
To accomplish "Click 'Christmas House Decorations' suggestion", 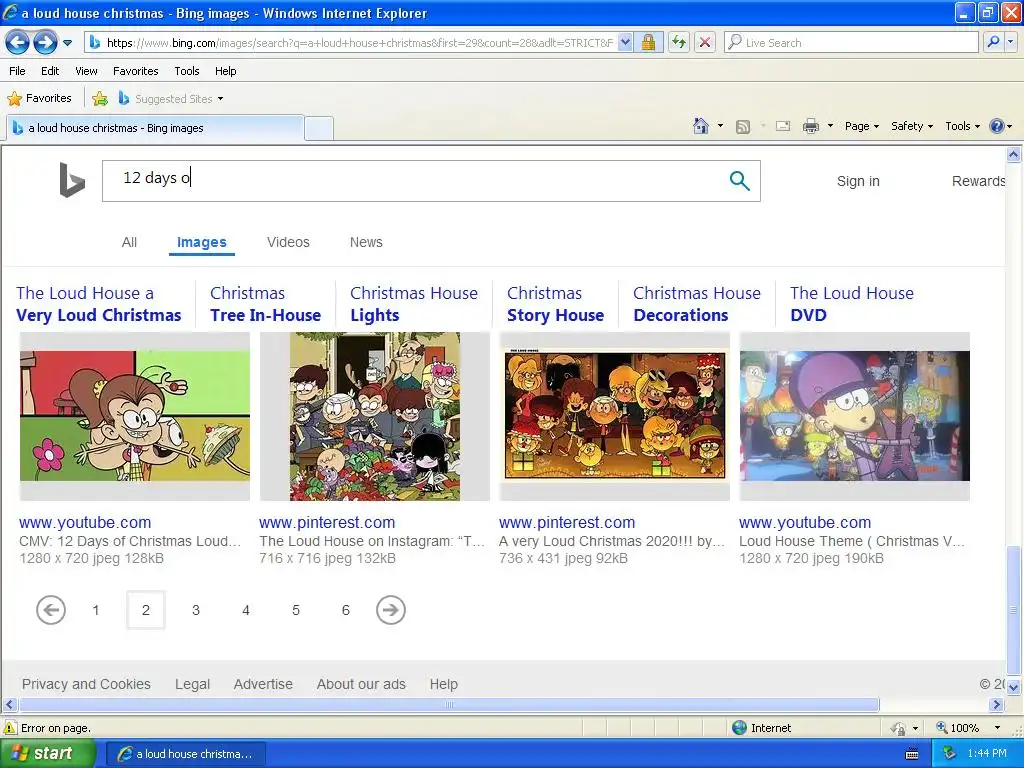I will pos(697,304).
